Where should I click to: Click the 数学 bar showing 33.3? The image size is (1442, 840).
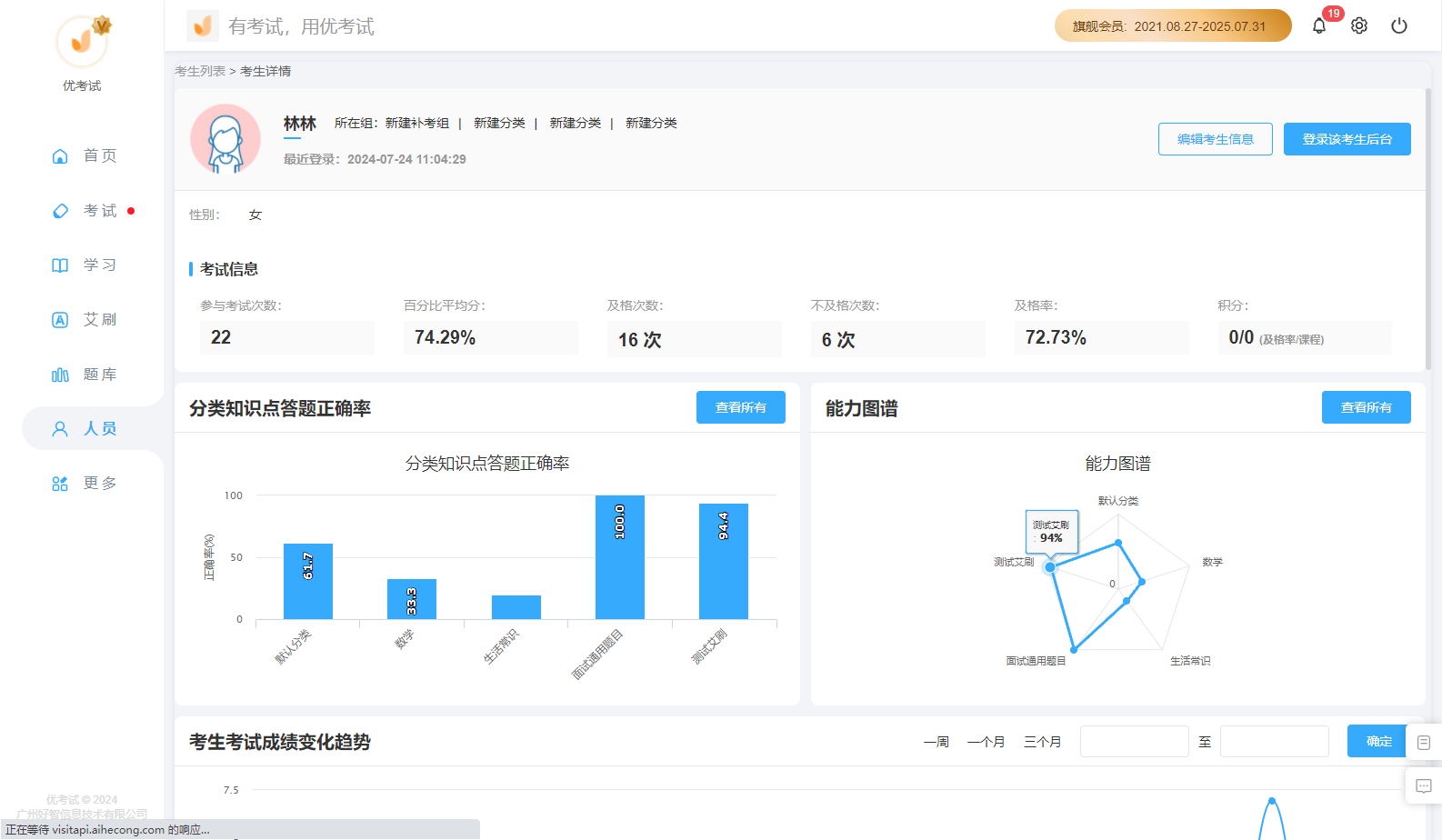pyautogui.click(x=412, y=599)
